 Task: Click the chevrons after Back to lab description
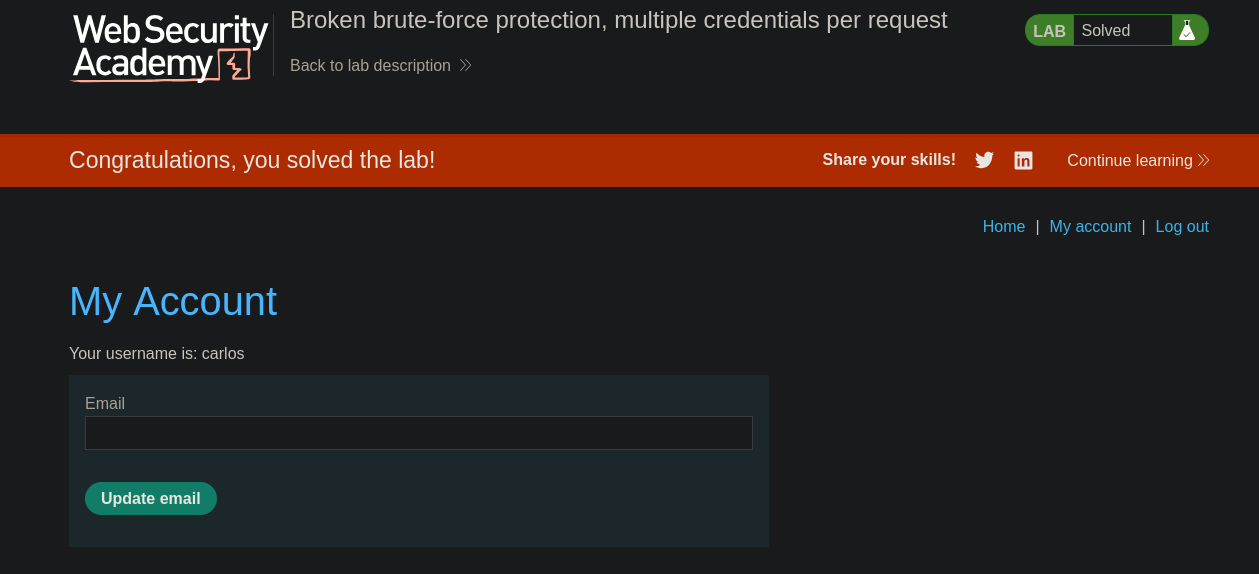(x=465, y=65)
